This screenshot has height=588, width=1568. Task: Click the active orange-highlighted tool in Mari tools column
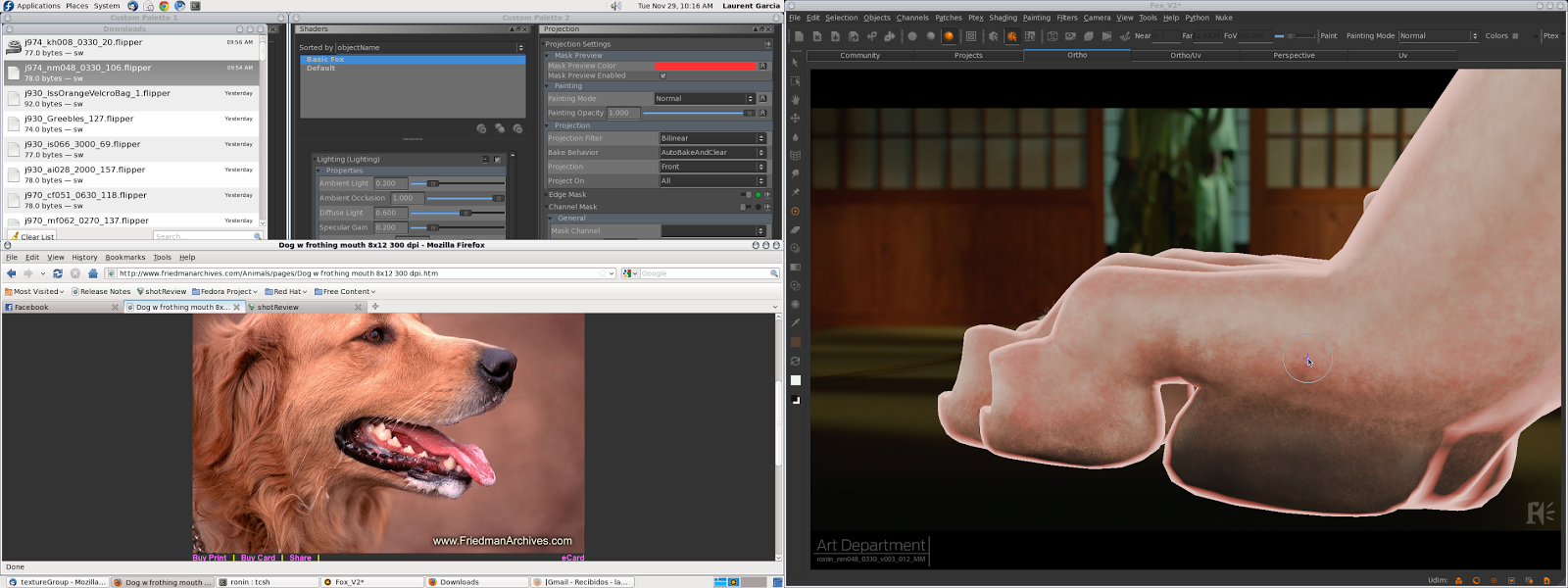pyautogui.click(x=795, y=211)
